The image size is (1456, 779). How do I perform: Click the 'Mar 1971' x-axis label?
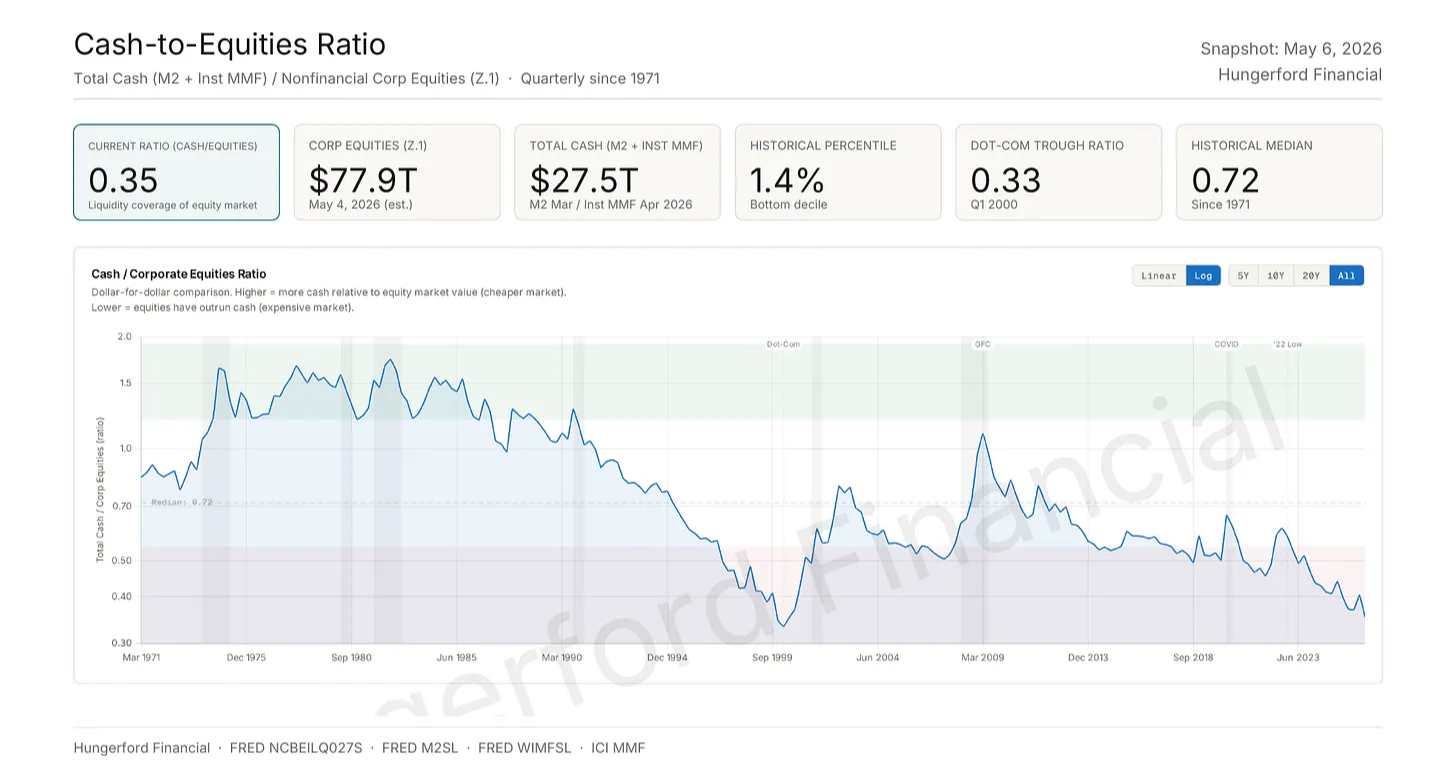pyautogui.click(x=141, y=658)
